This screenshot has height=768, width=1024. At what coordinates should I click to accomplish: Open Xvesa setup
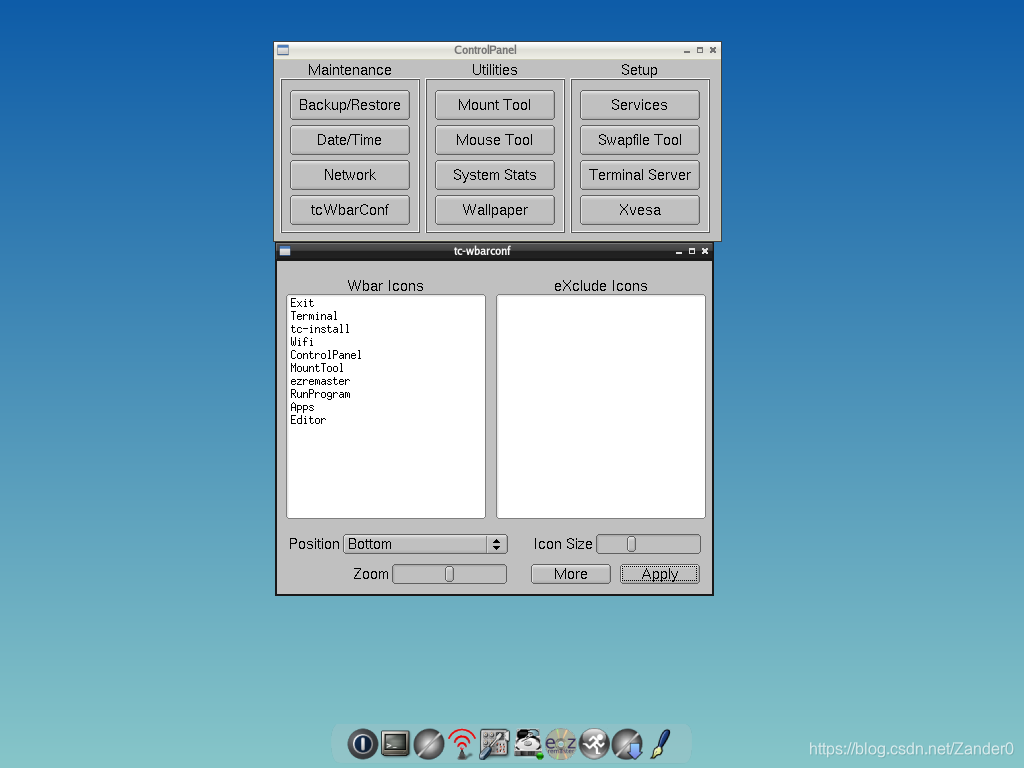pos(639,210)
